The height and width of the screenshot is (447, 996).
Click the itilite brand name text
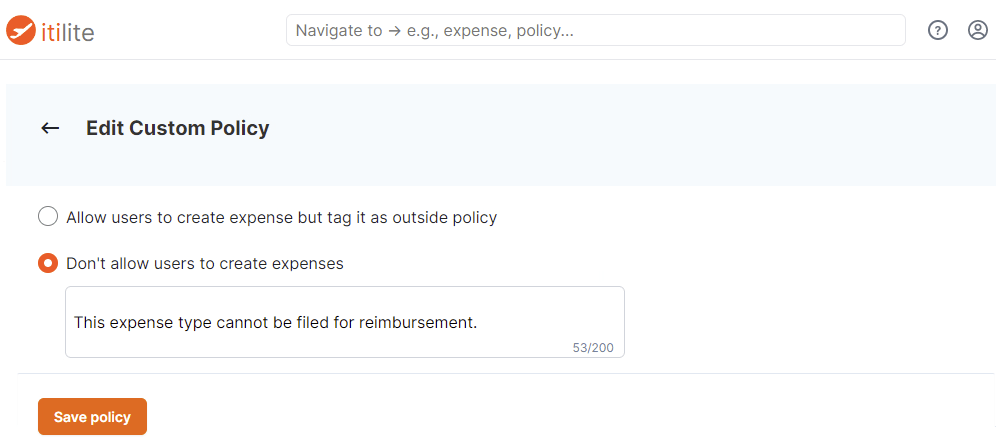pos(67,31)
